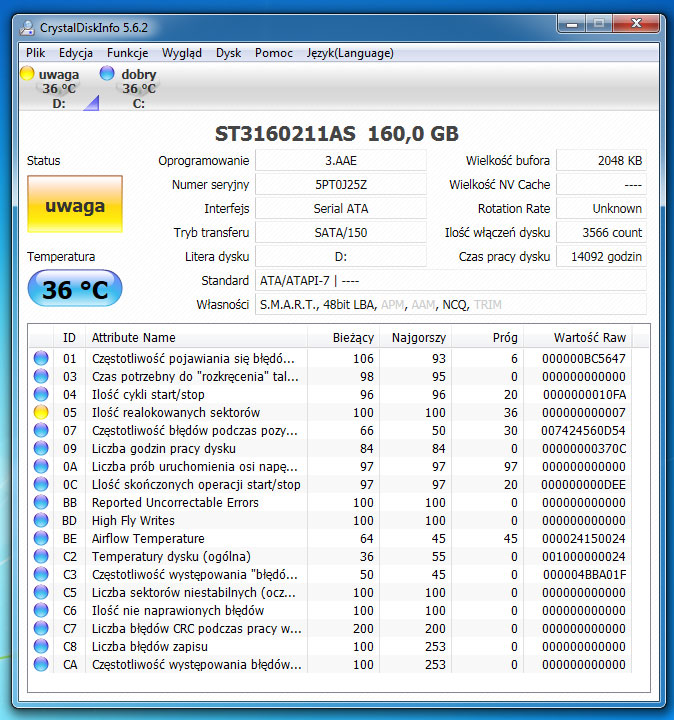Click status orb of attribute C6
This screenshot has width=674, height=720.
coord(41,610)
